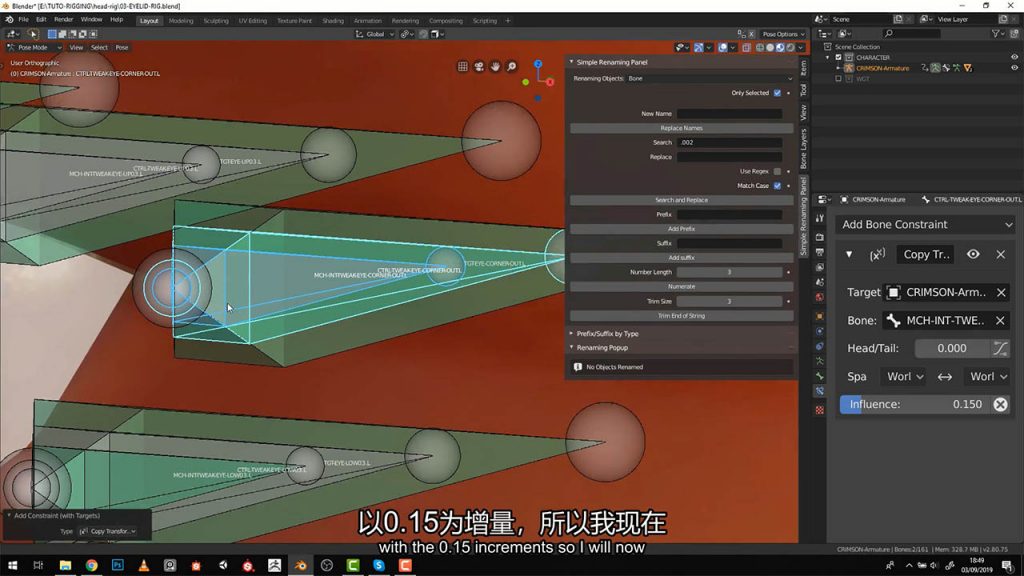Open World properties tab icon
Image resolution: width=1024 pixels, height=576 pixels.
(820, 297)
